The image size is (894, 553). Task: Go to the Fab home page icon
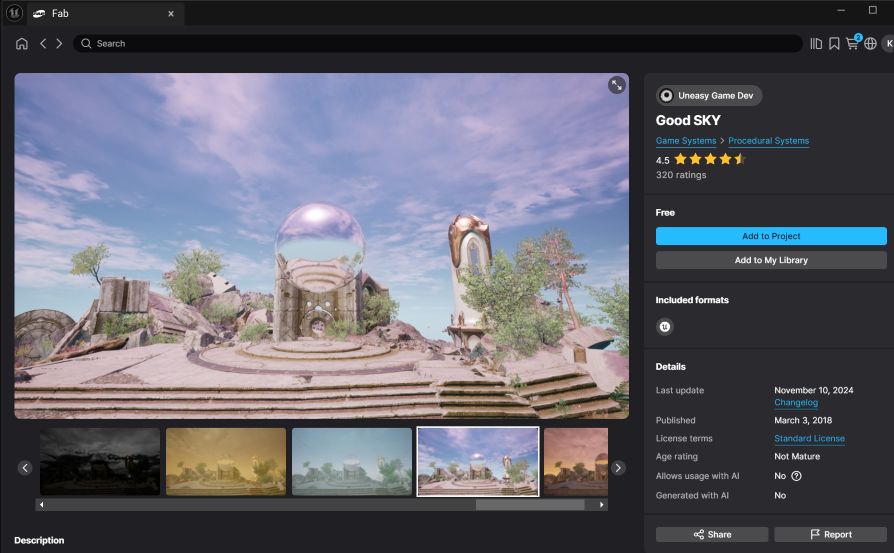(x=22, y=44)
